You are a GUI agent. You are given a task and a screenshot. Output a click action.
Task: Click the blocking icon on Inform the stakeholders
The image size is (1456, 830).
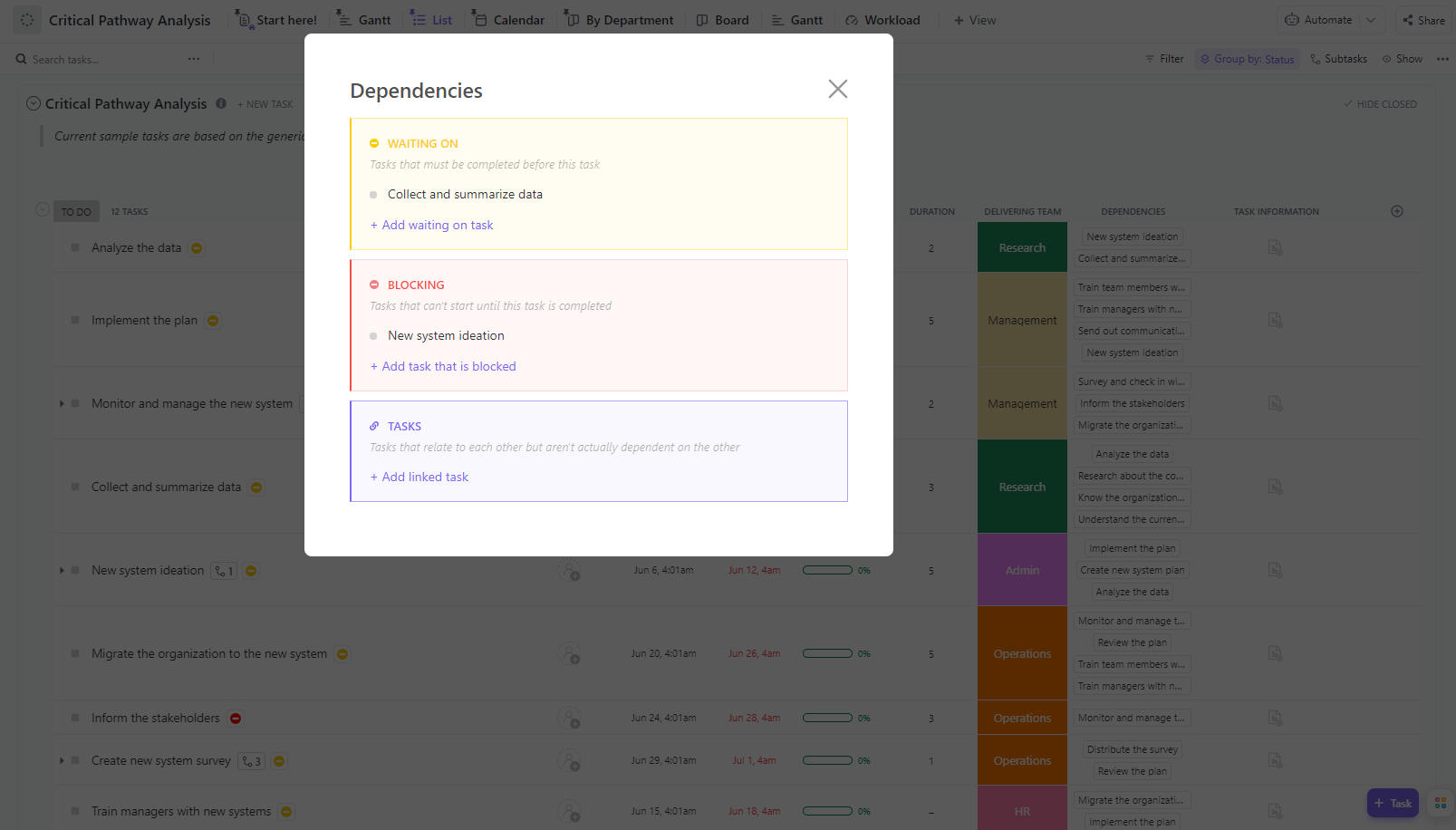[236, 719]
